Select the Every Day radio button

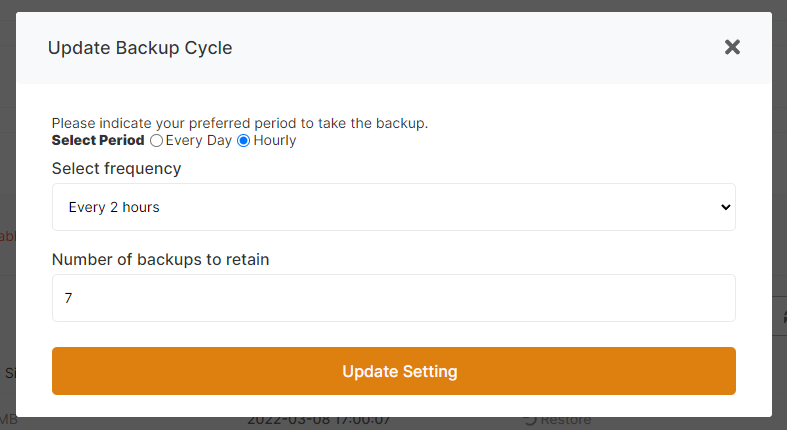pos(156,141)
